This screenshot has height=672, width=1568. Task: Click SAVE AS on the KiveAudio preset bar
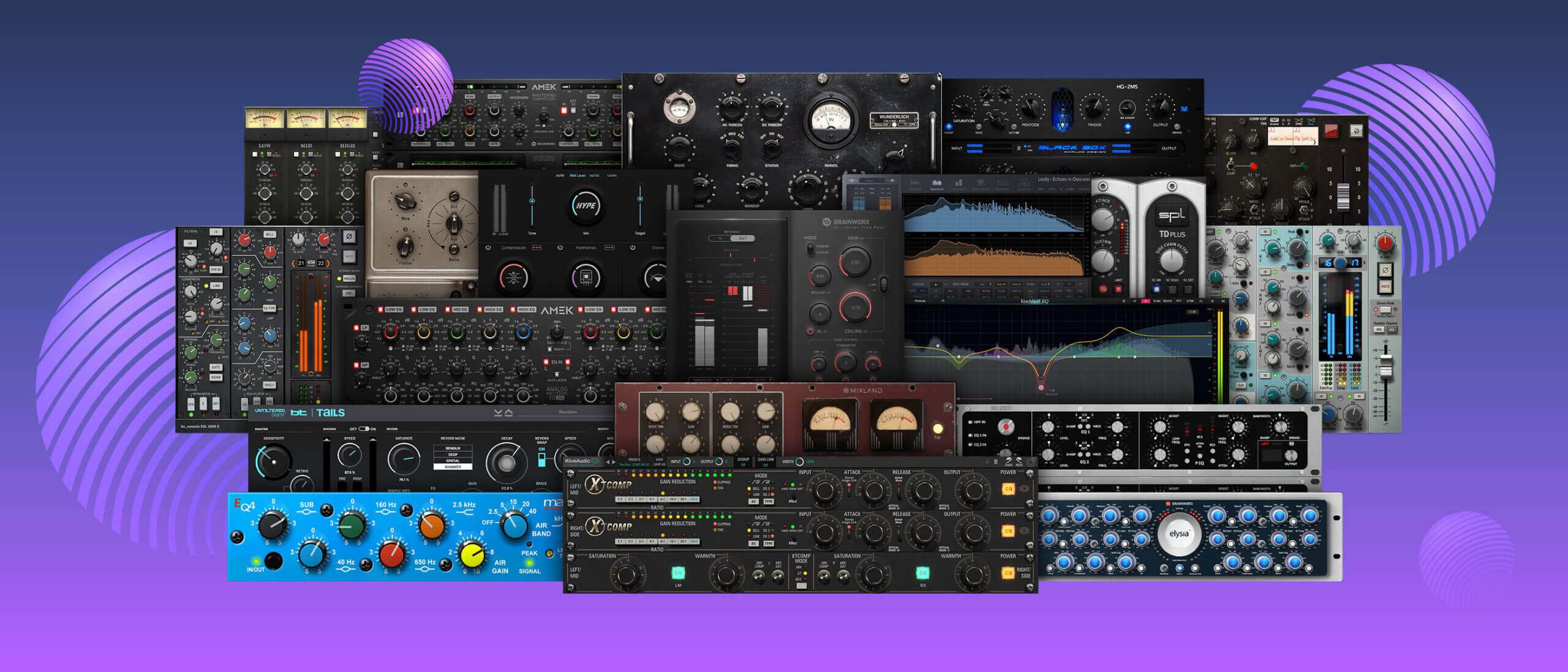658,465
